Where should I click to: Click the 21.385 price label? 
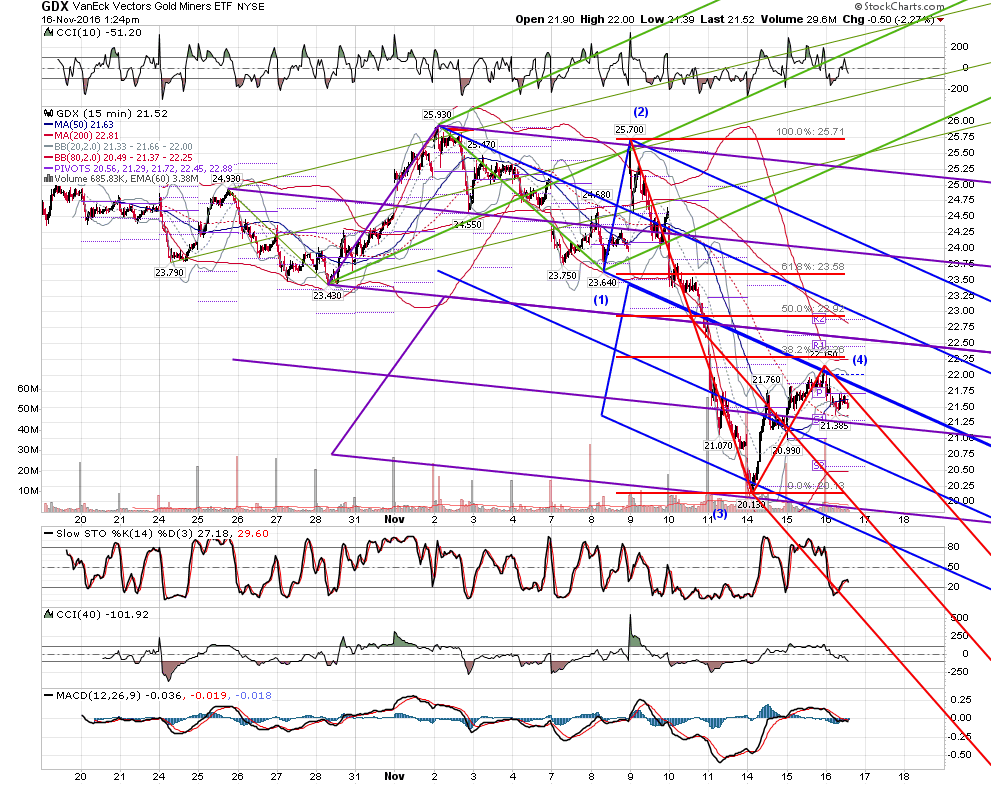point(834,426)
